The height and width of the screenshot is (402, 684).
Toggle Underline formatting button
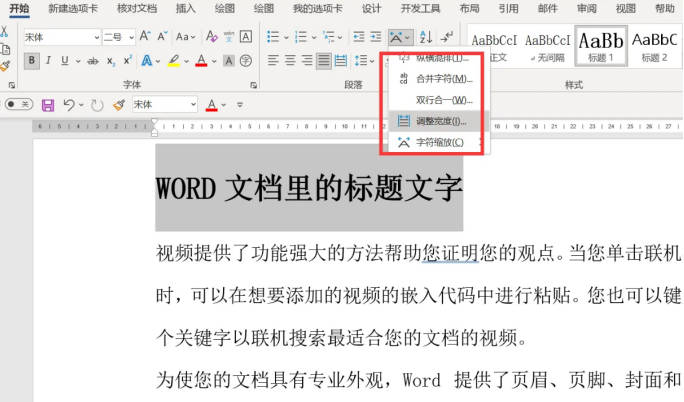pos(65,61)
